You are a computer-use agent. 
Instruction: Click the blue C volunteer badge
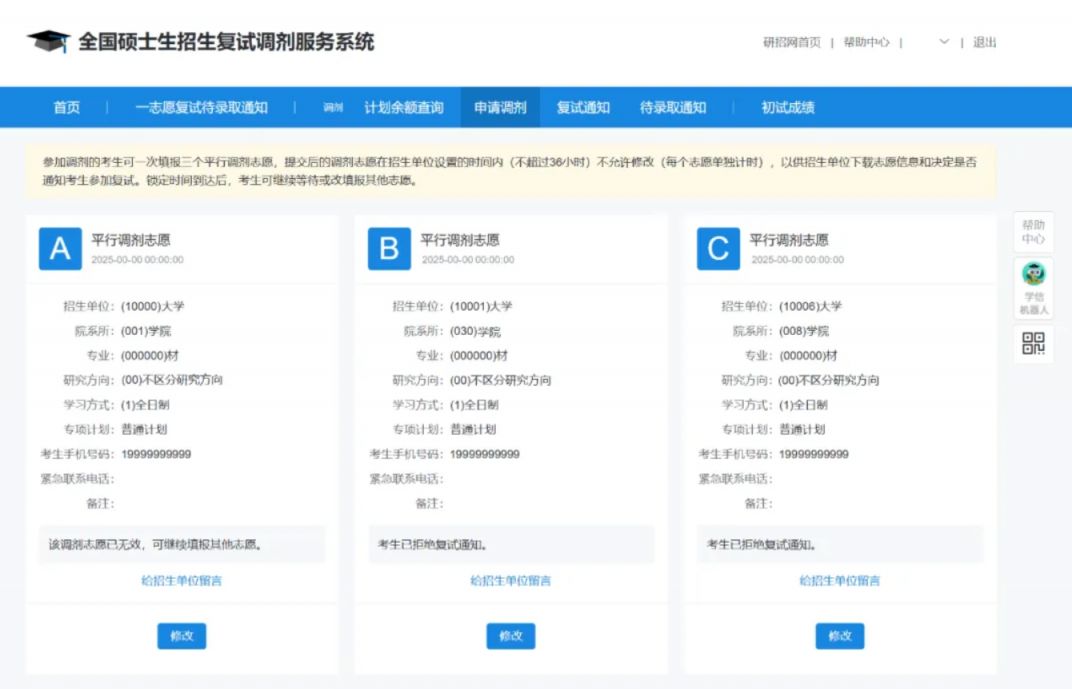[718, 249]
